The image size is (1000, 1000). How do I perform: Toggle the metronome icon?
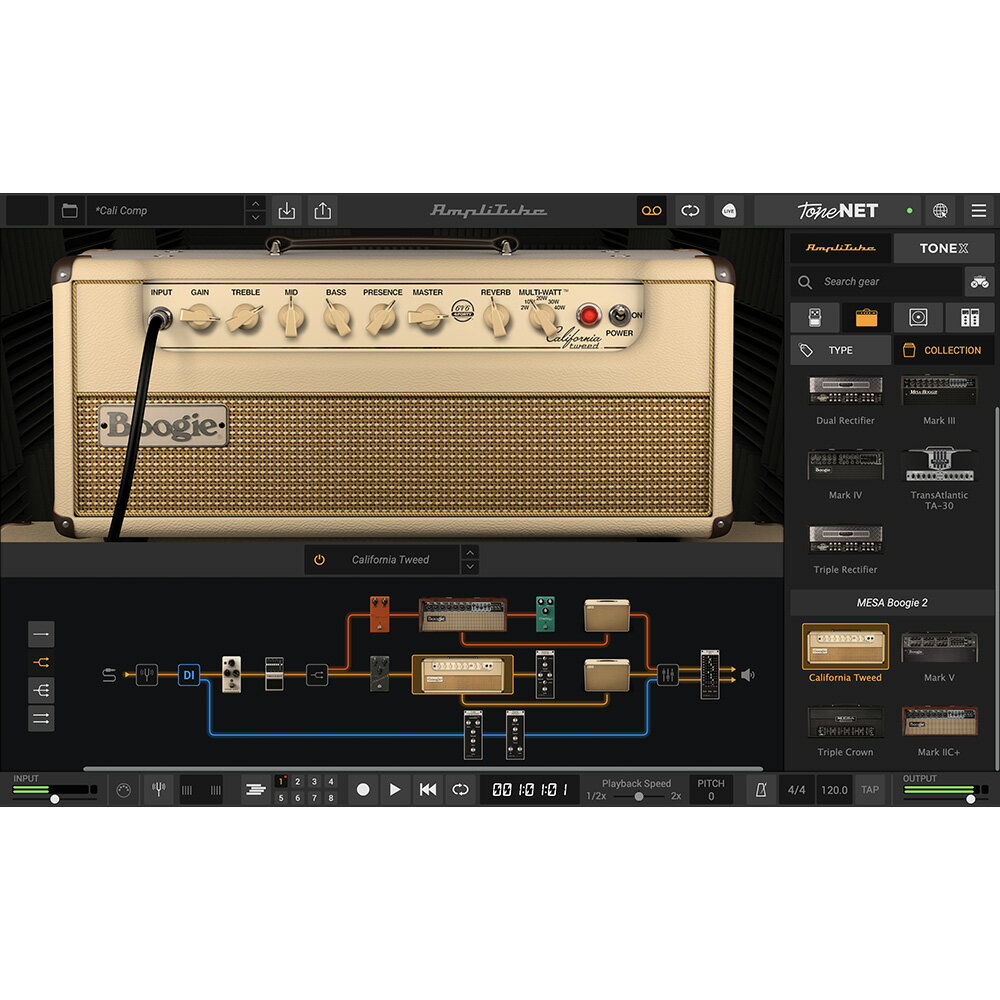coord(761,790)
